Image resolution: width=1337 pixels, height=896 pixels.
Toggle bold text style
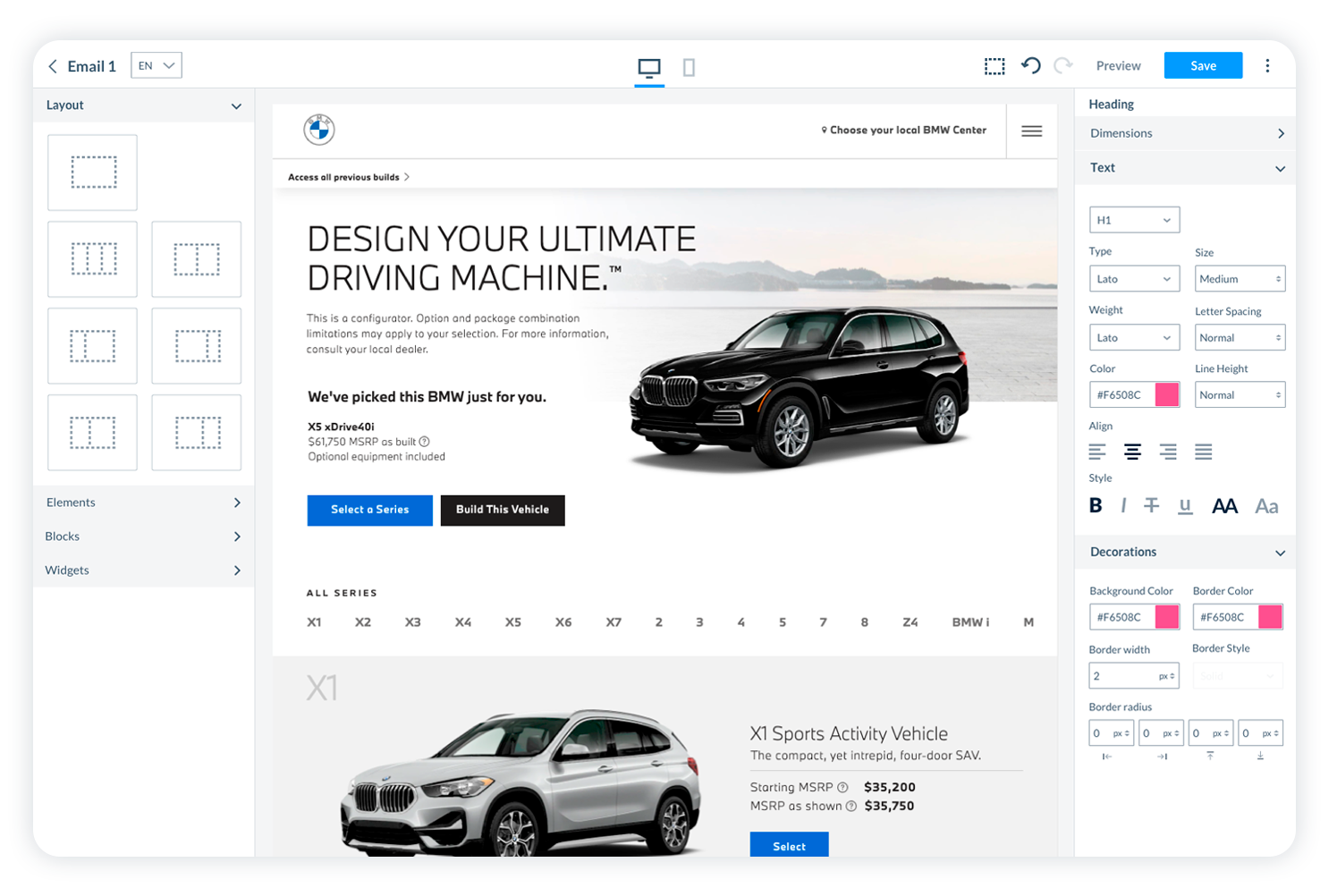1096,505
